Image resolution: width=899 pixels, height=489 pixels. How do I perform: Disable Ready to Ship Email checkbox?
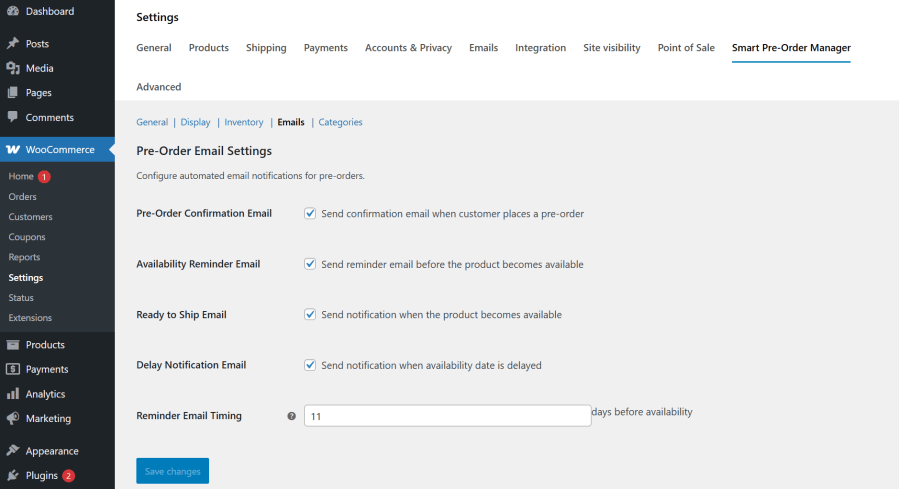pos(310,314)
